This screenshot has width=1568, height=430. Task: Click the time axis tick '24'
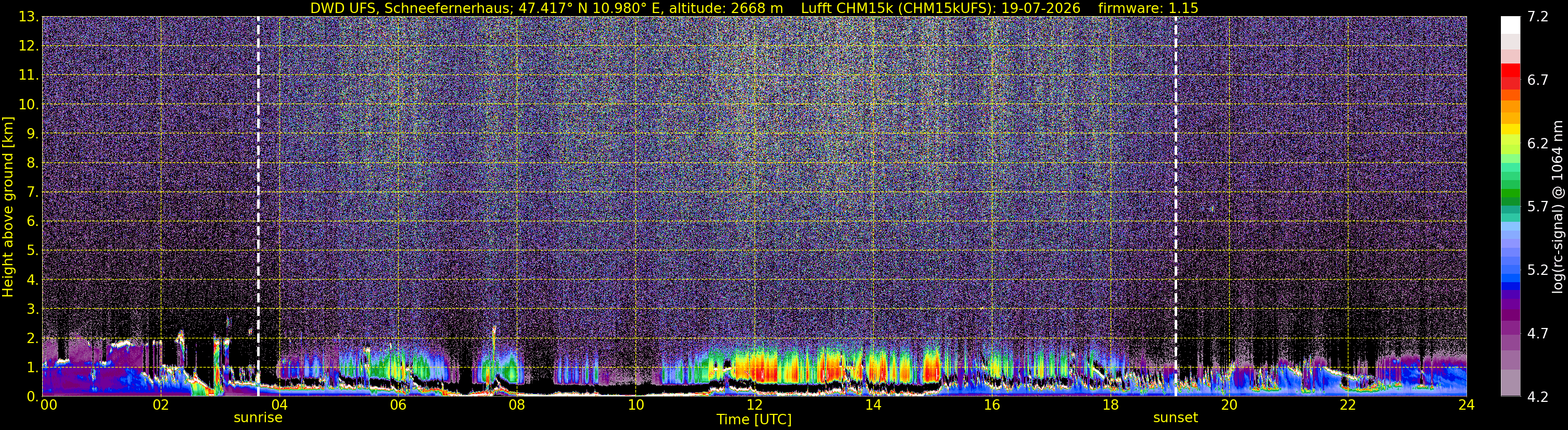pos(1467,406)
